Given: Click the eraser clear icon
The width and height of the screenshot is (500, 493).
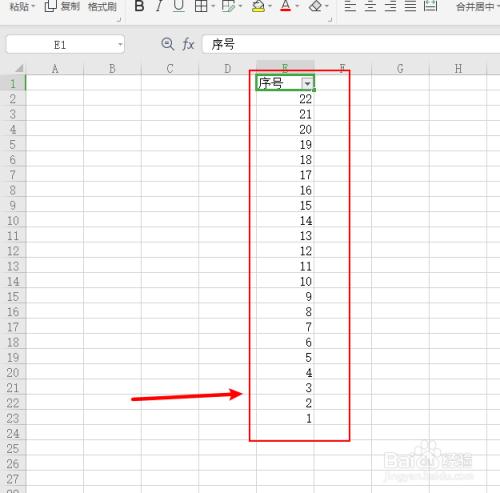Looking at the screenshot, I should tap(315, 6).
